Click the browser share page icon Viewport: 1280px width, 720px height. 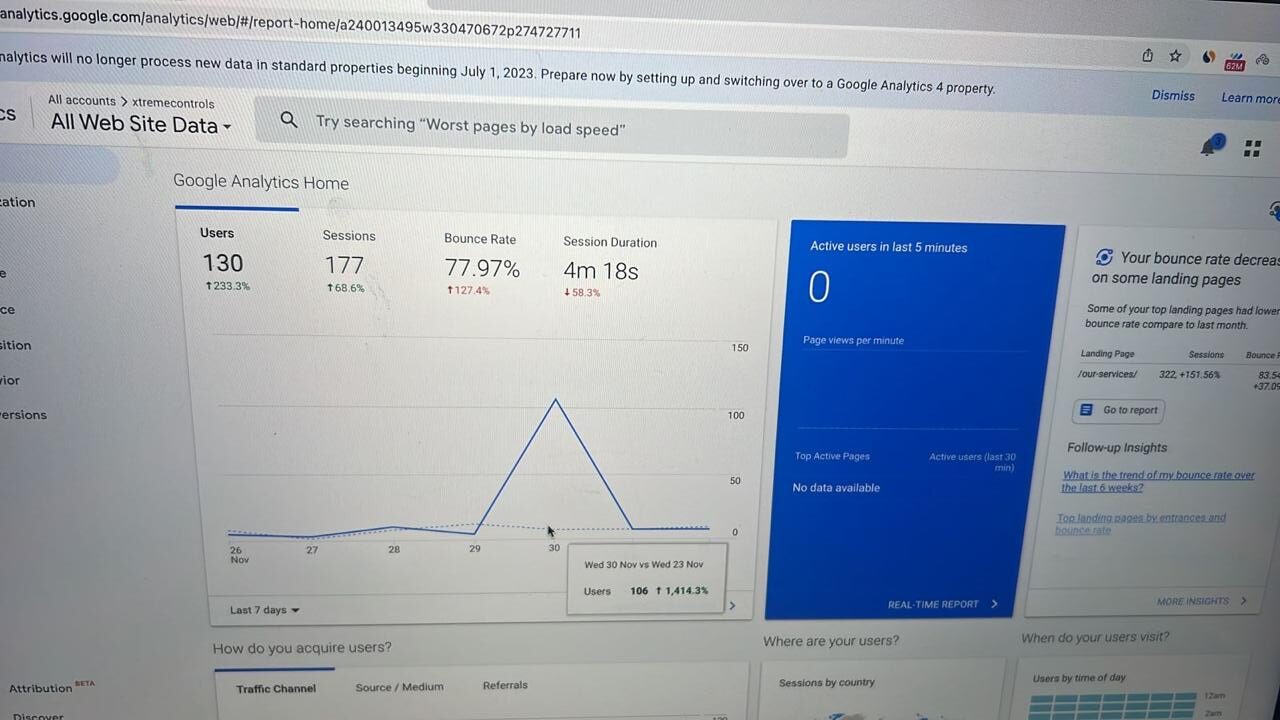coord(1147,56)
